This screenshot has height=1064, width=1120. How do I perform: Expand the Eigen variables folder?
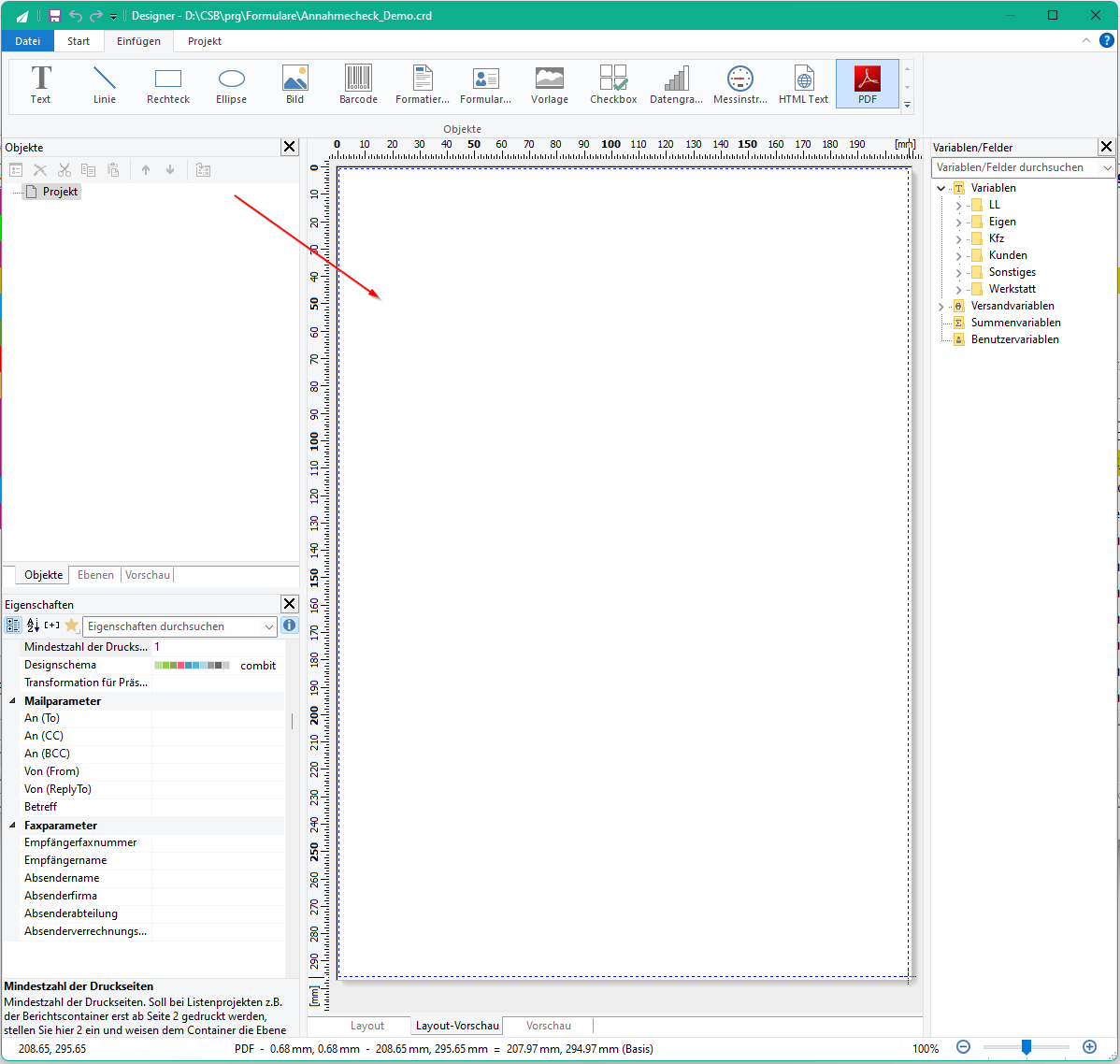958,223
